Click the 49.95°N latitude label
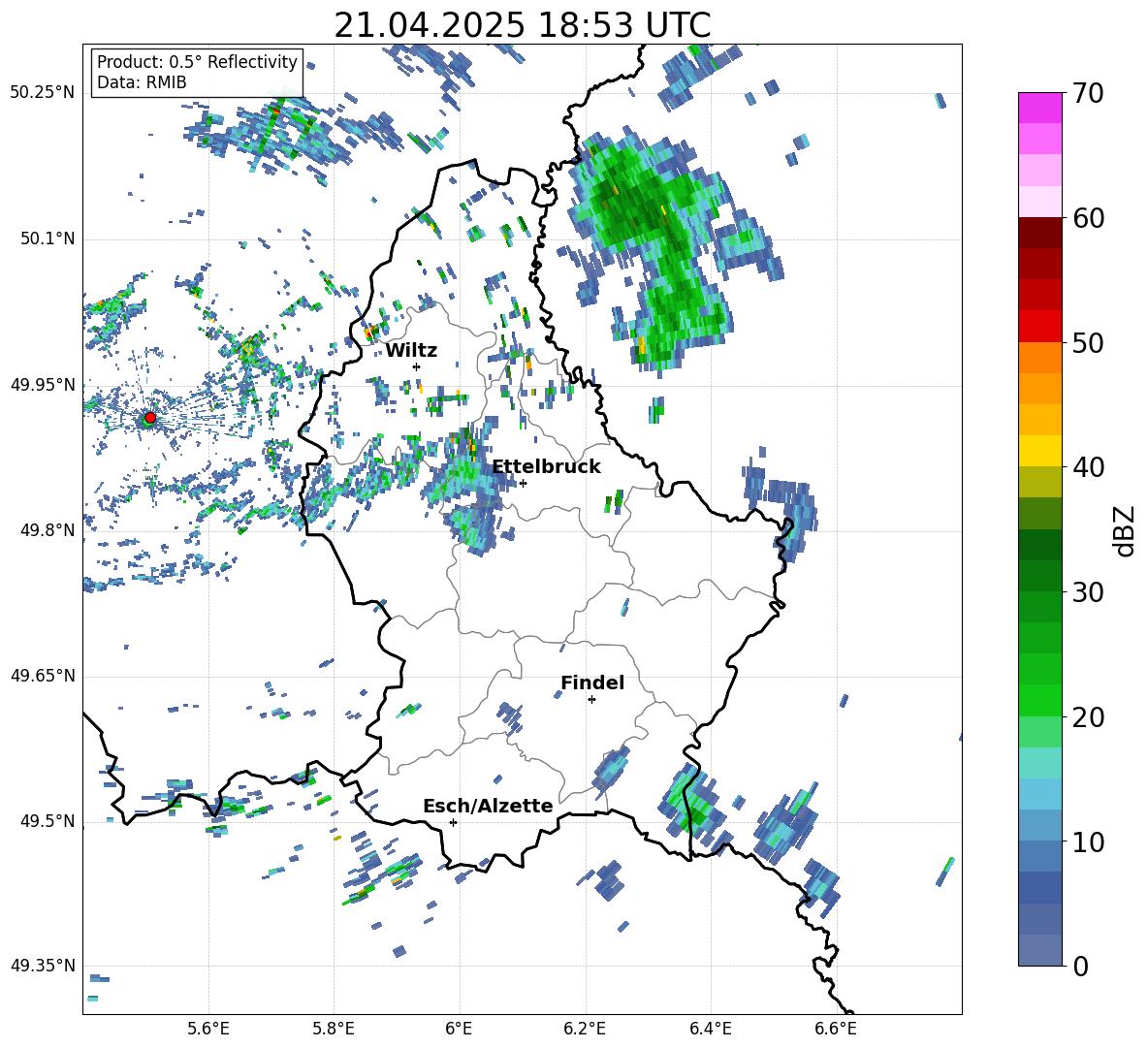This screenshot has height=1048, width=1148. click(x=43, y=384)
